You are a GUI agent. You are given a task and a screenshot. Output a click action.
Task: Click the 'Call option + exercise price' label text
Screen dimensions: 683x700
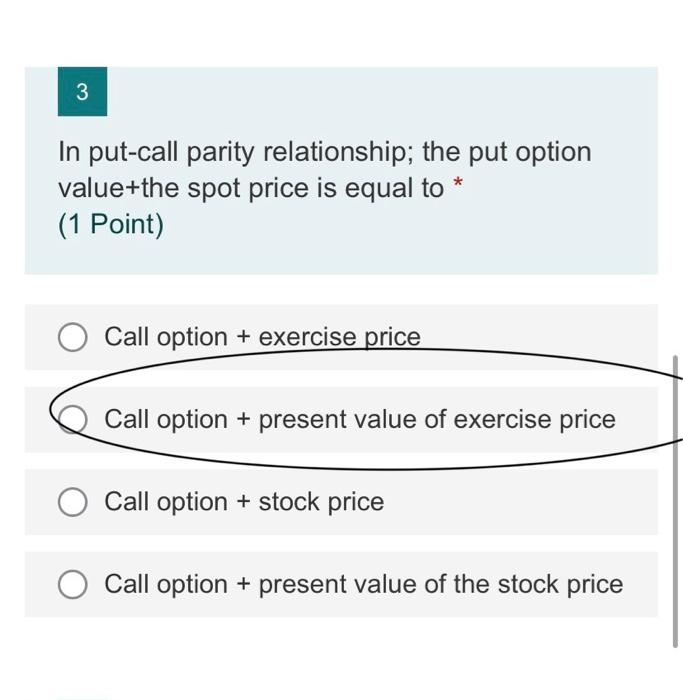tap(262, 337)
